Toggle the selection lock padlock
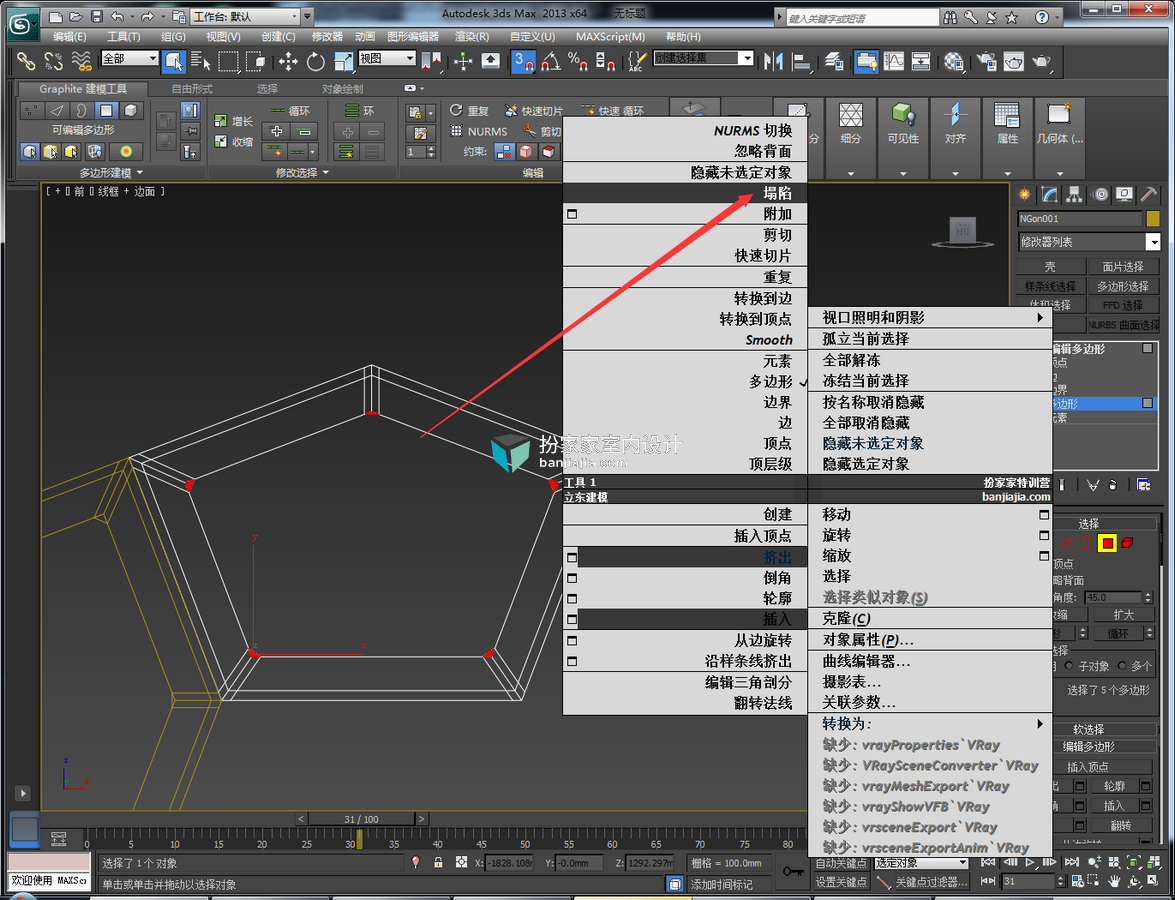 tap(438, 863)
